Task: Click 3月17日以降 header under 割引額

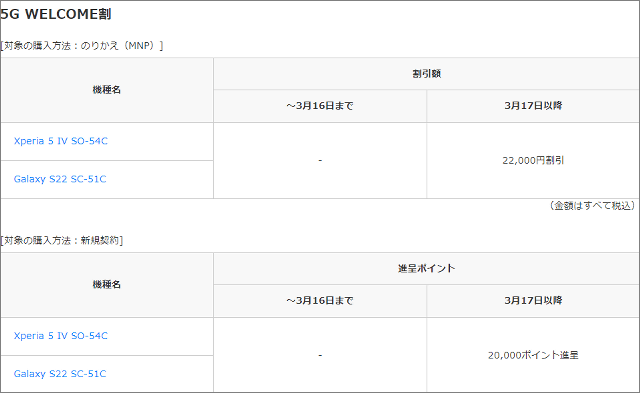Action: (x=533, y=106)
